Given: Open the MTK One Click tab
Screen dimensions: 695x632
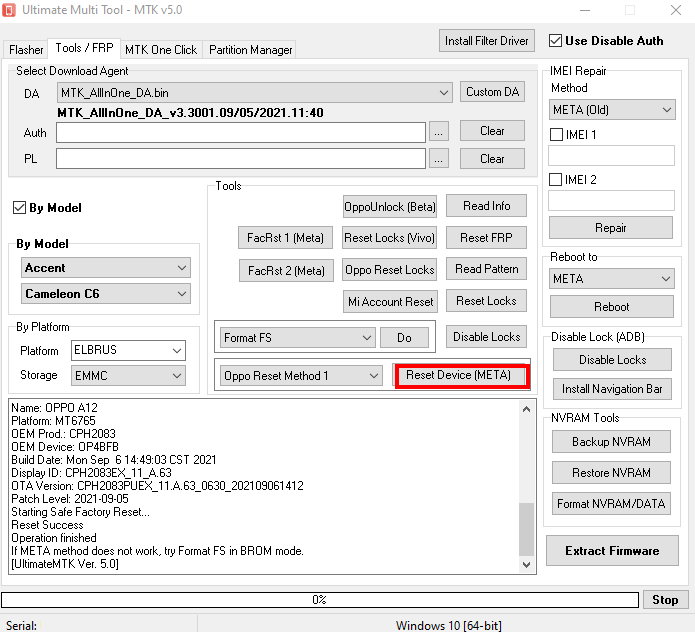Looking at the screenshot, I should [161, 50].
